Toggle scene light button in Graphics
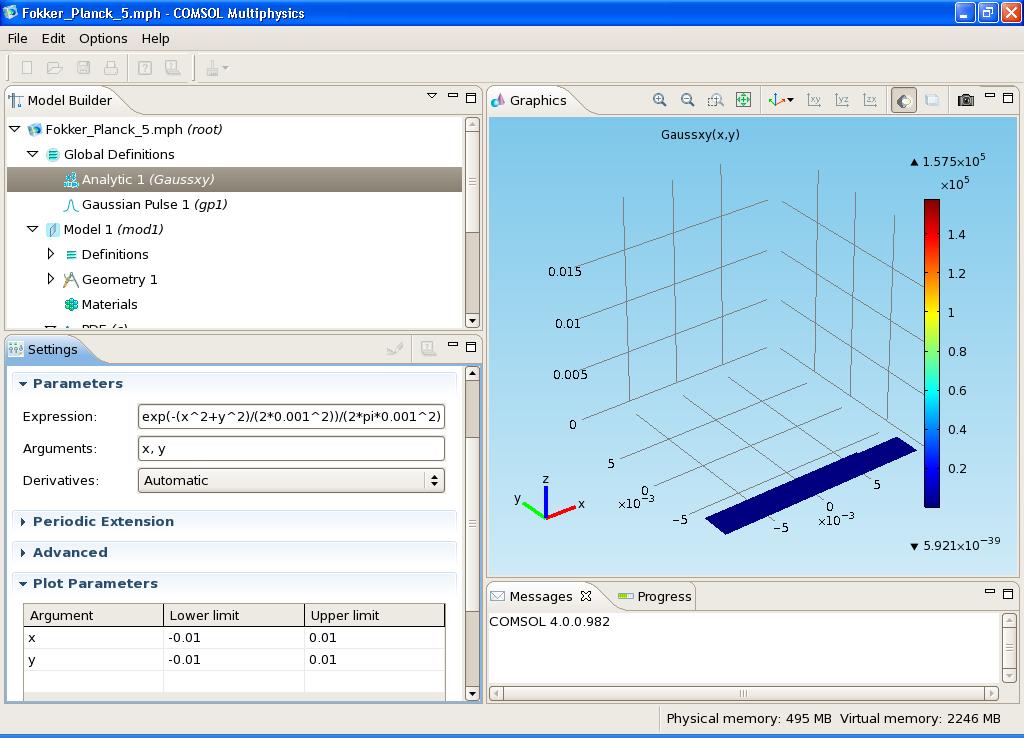 coord(903,100)
